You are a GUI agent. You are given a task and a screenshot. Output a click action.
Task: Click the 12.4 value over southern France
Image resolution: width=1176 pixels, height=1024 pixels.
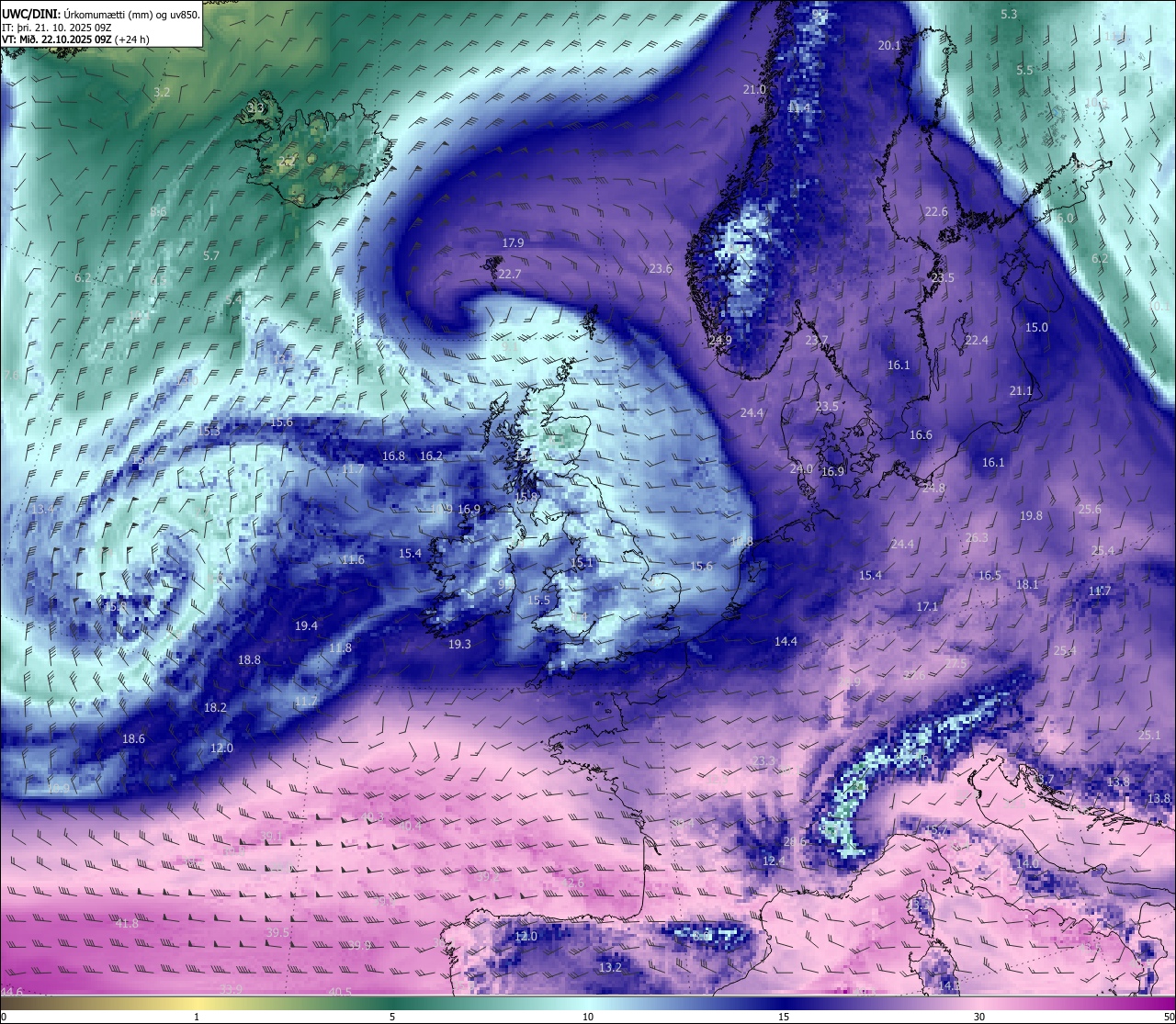pyautogui.click(x=774, y=861)
